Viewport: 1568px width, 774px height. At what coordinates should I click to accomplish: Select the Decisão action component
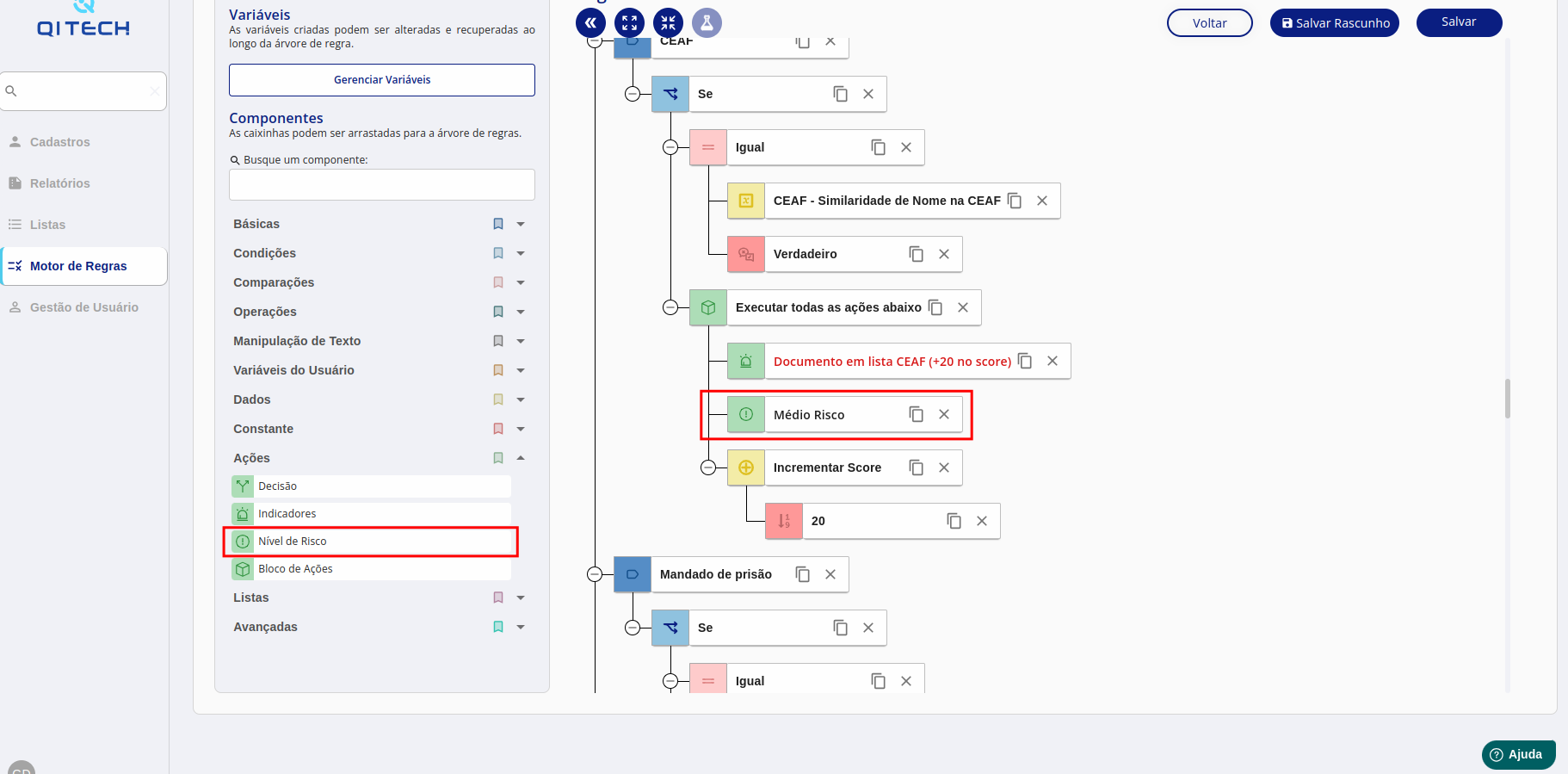point(371,486)
